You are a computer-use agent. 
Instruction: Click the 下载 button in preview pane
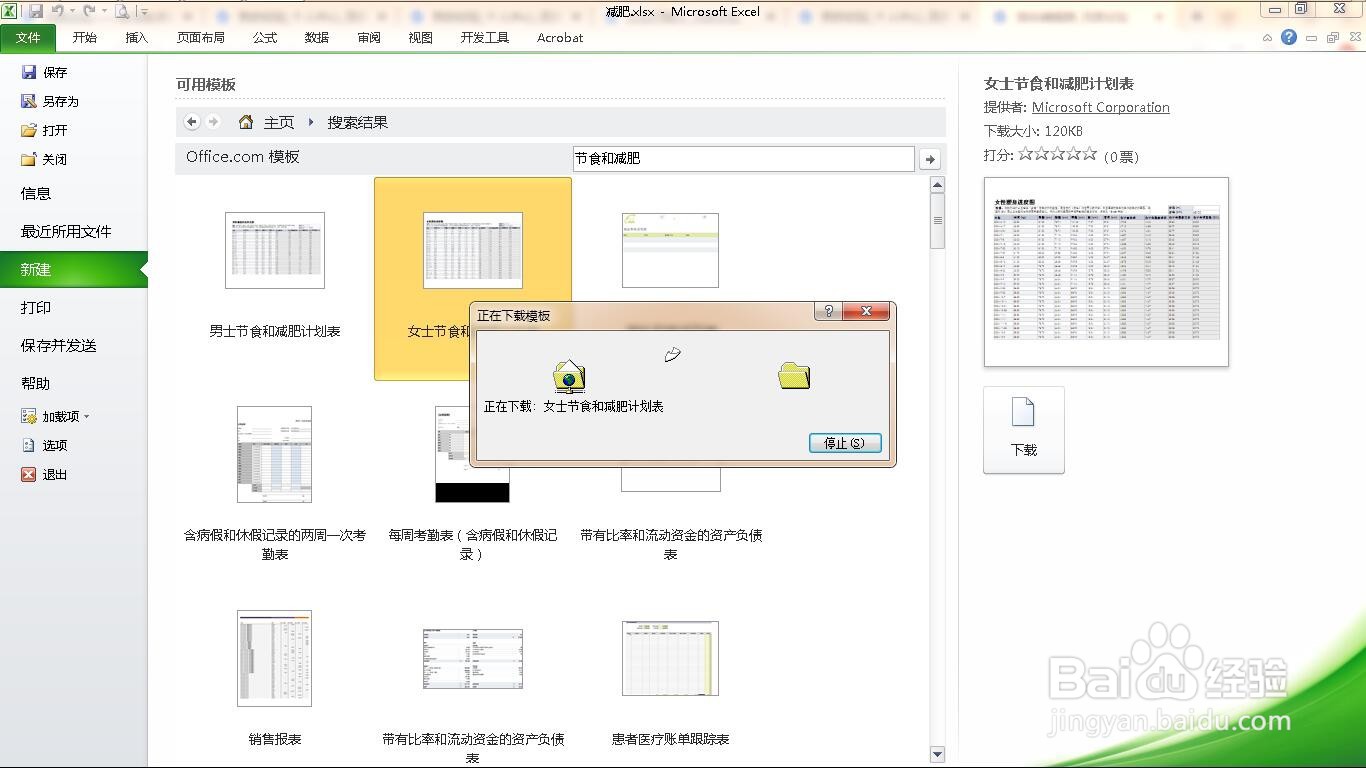(x=1024, y=430)
